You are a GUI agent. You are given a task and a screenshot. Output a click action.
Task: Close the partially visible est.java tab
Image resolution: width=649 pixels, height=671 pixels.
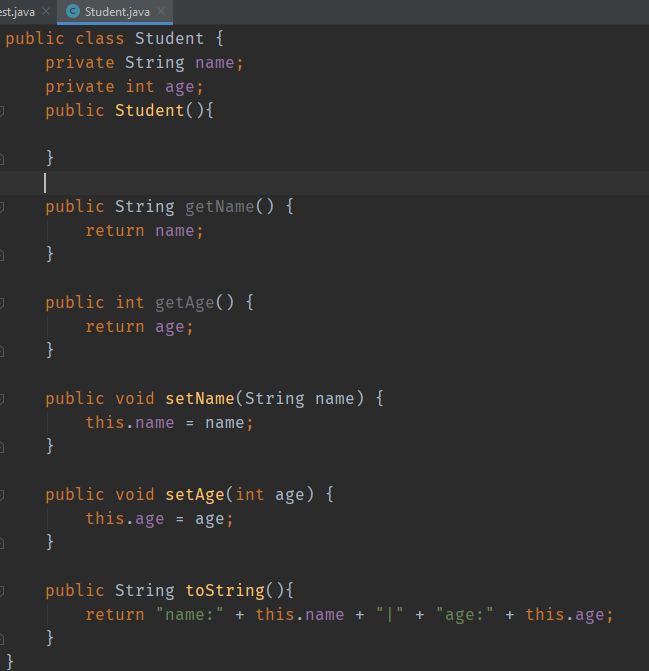point(46,12)
